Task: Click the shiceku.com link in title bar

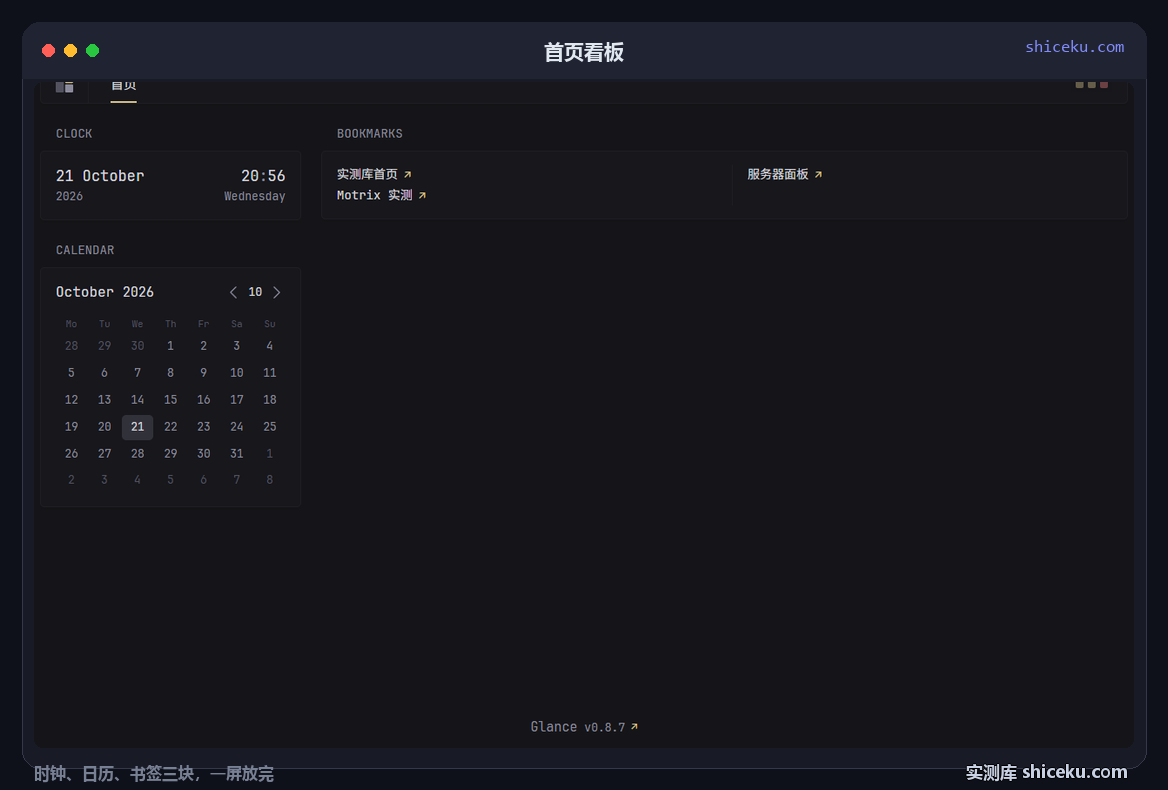Action: [1074, 47]
